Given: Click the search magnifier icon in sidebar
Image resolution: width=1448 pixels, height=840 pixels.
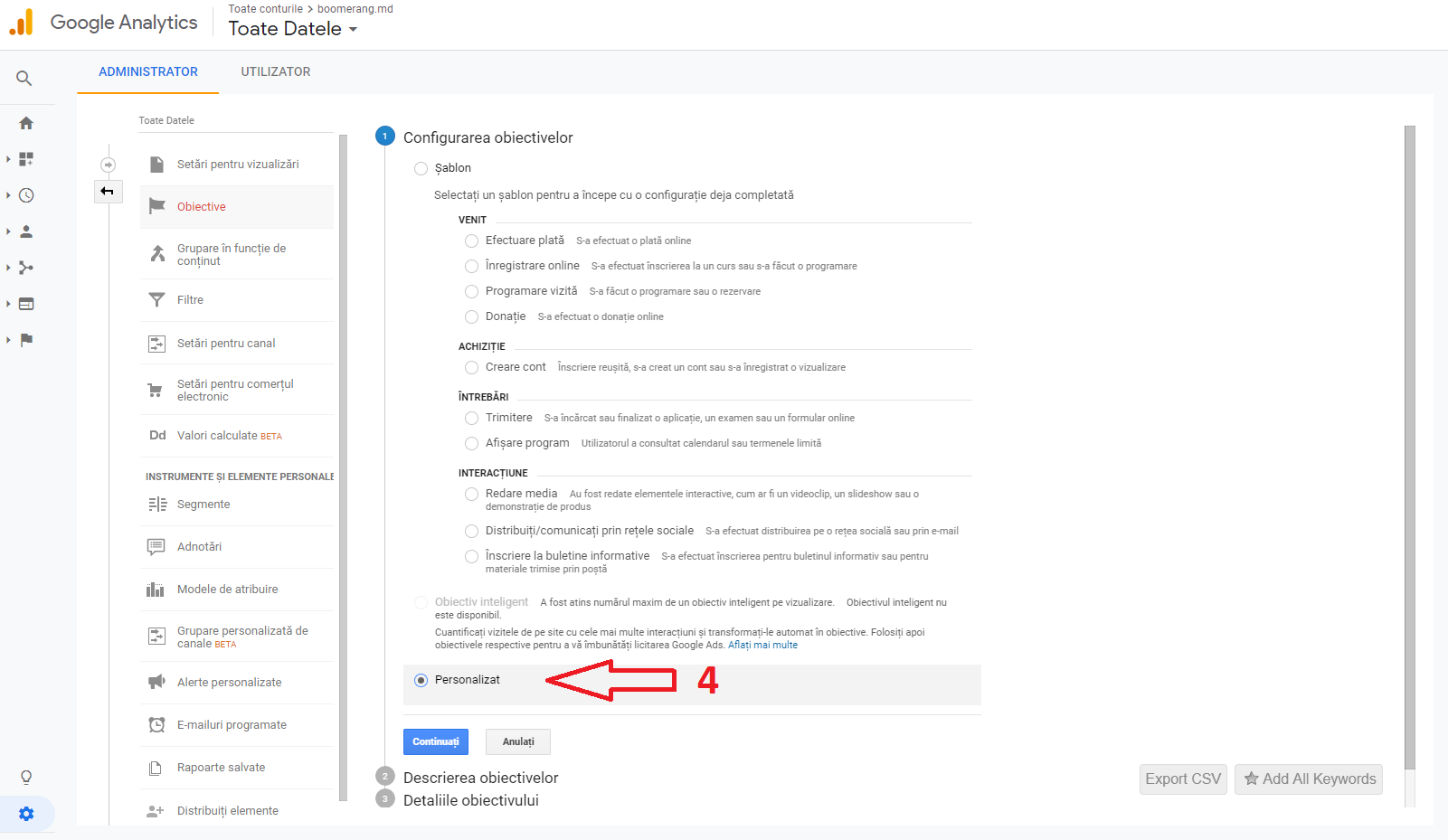Looking at the screenshot, I should (24, 79).
